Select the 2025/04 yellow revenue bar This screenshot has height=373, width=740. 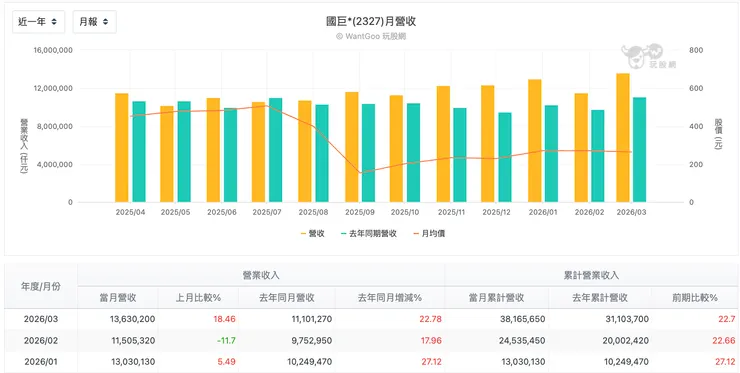point(122,148)
